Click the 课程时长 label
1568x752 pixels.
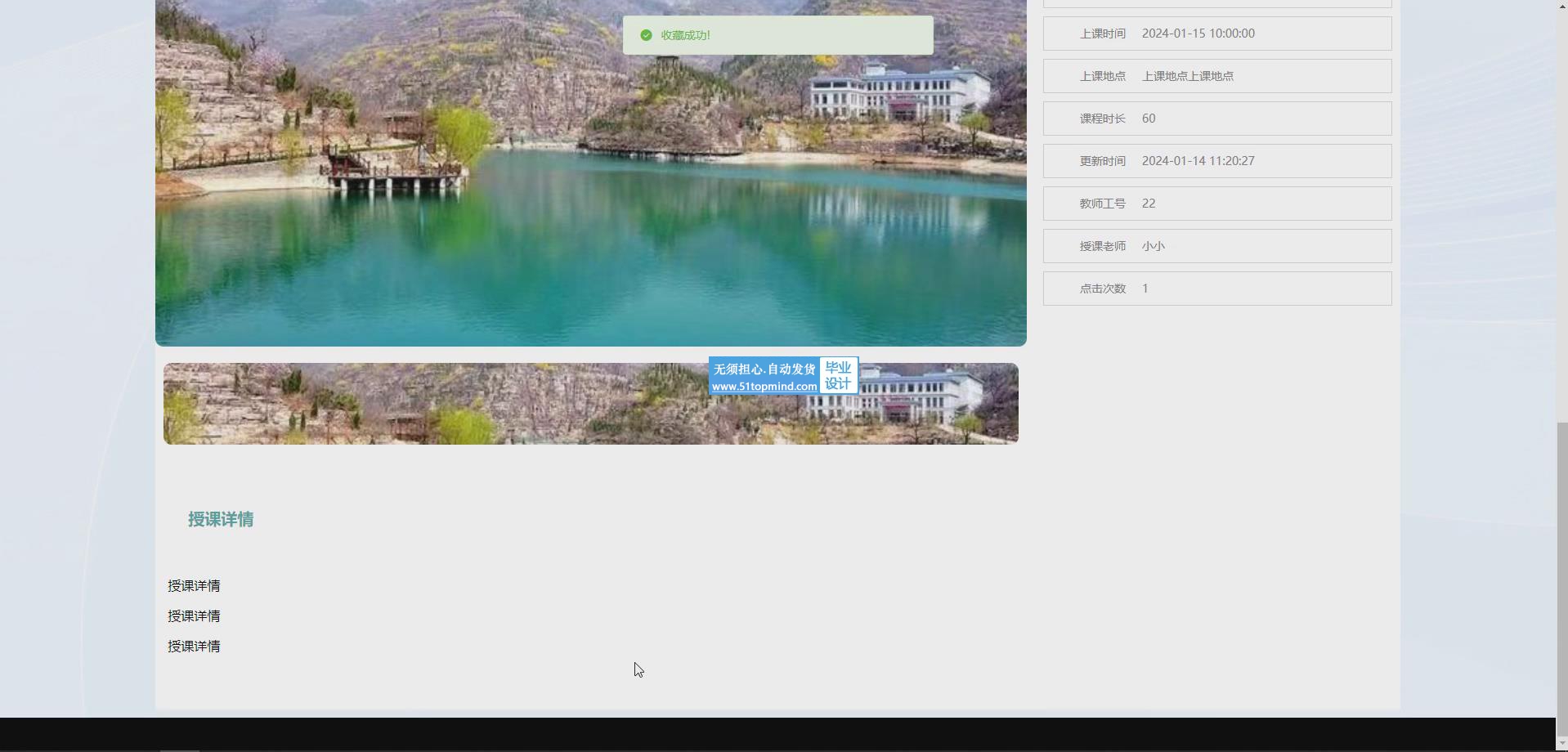(x=1102, y=119)
